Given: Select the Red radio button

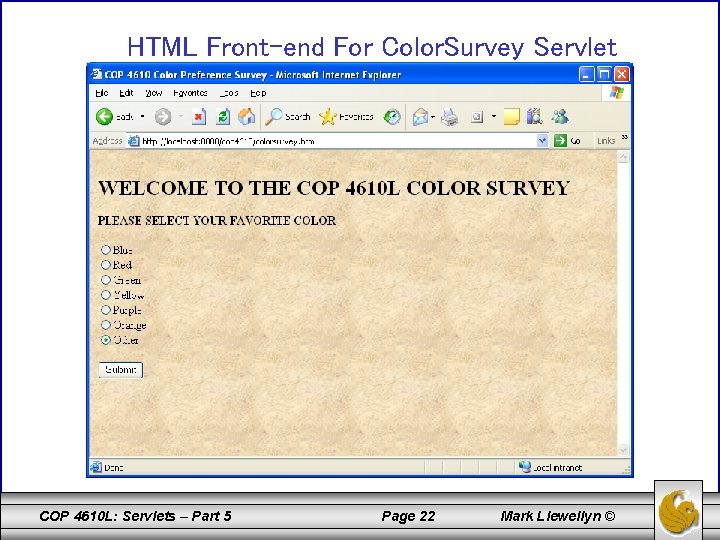Looking at the screenshot, I should (x=106, y=264).
